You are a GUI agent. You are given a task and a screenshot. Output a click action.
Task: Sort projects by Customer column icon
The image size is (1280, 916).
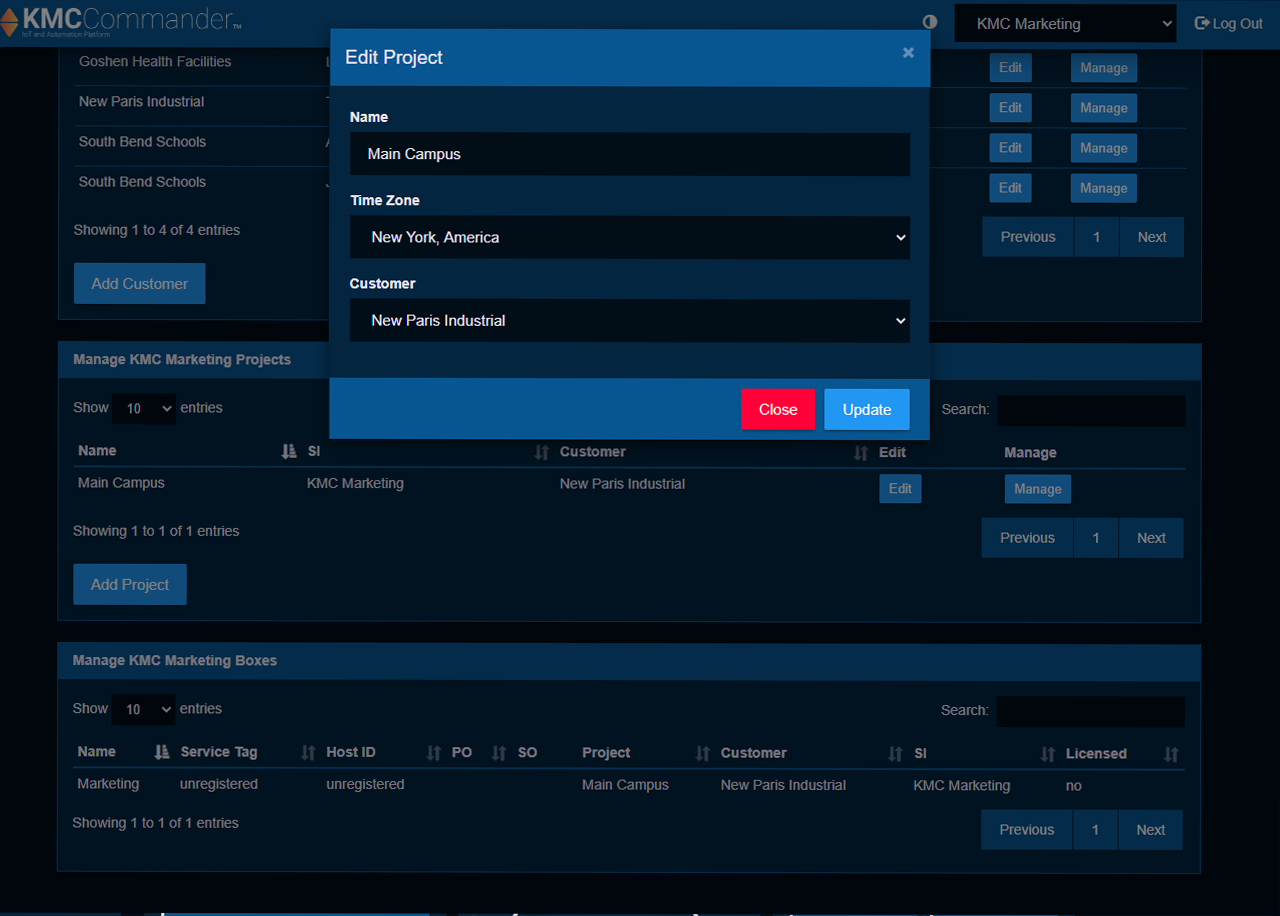(x=861, y=453)
